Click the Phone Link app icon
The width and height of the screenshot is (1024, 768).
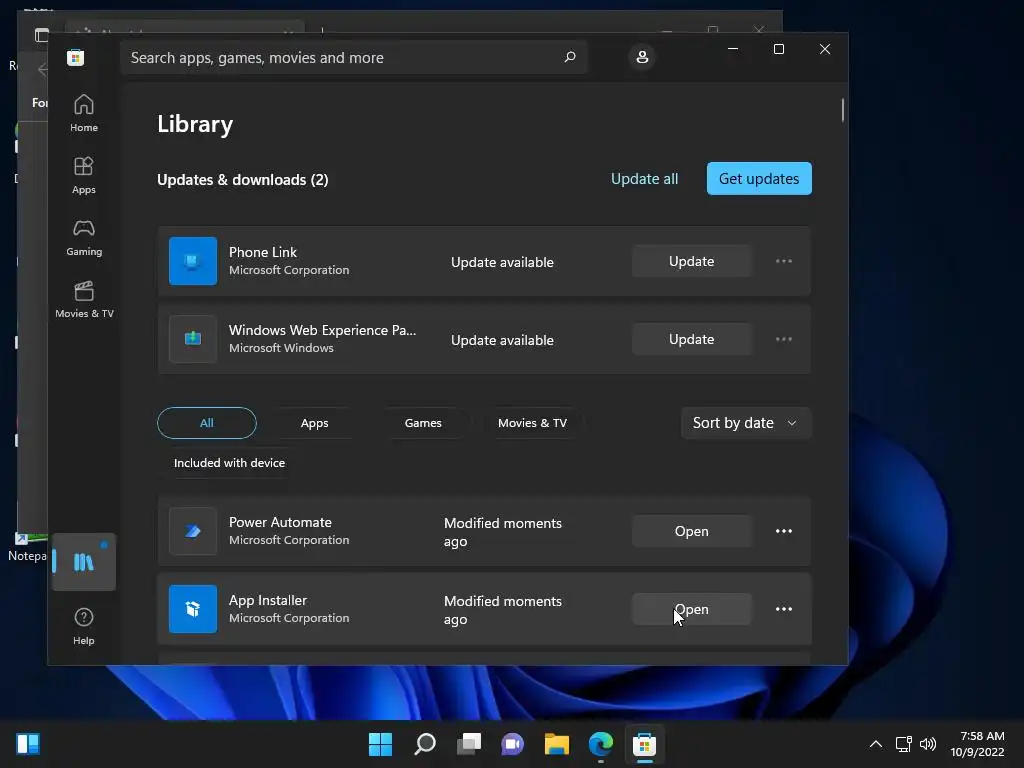193,261
